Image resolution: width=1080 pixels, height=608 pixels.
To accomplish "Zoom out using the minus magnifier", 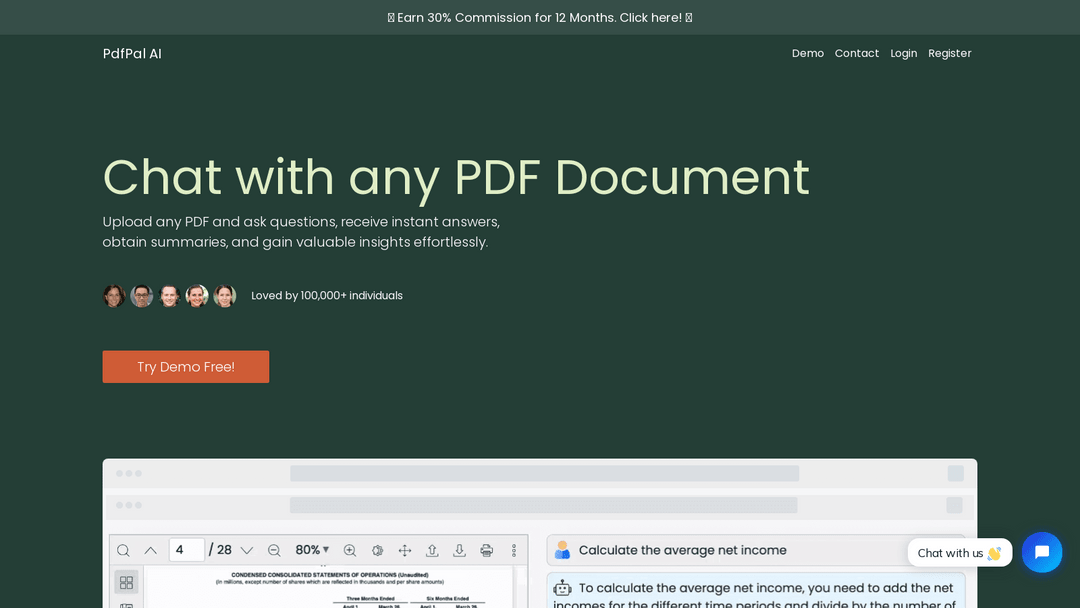I will (x=274, y=550).
